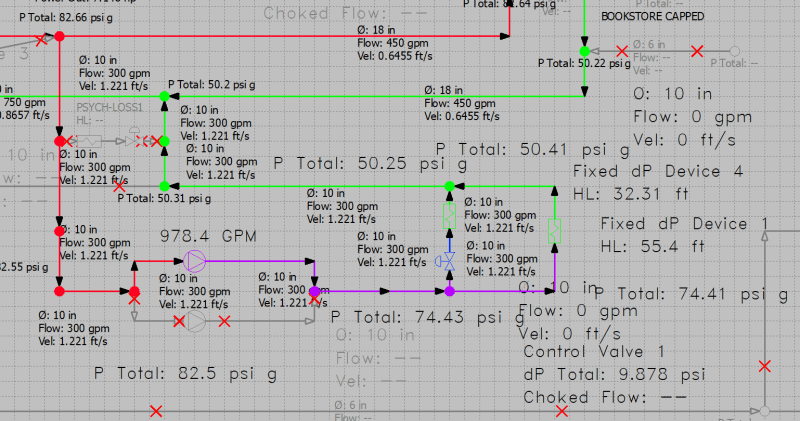Click the P Total: 74.43 psi g label

pyautogui.click(x=428, y=317)
